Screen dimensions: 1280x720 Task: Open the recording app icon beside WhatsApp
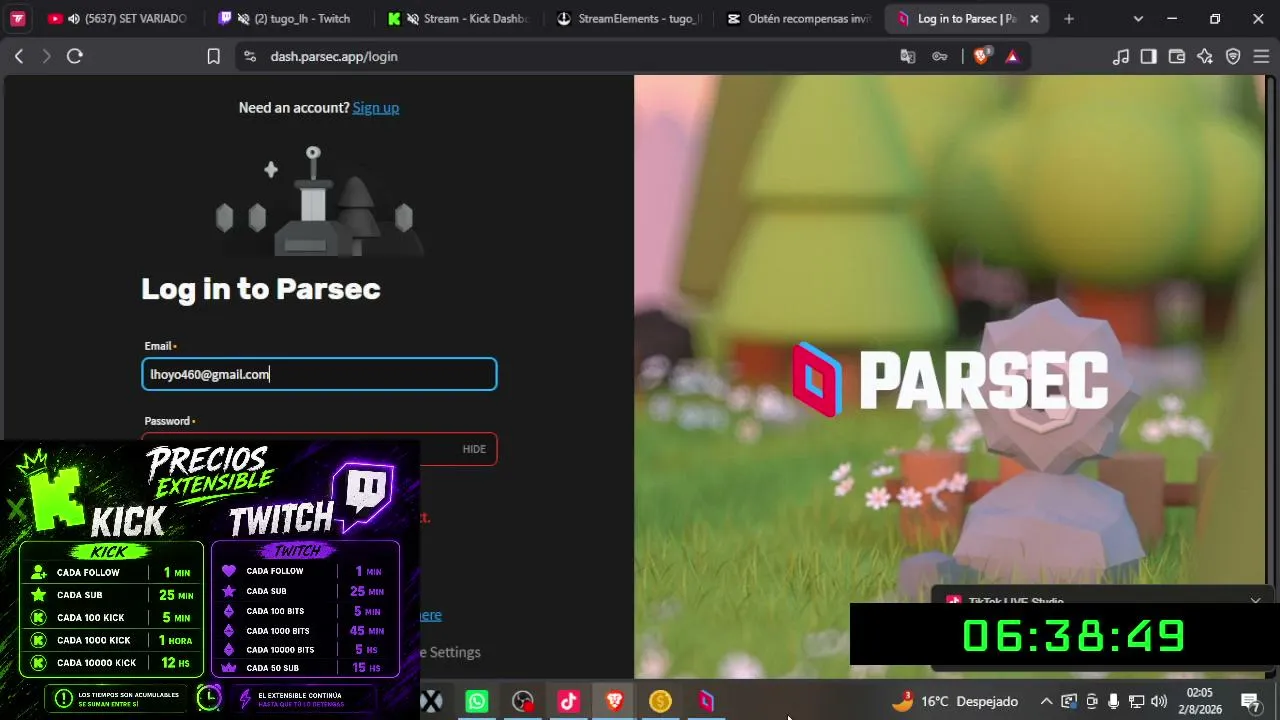[x=523, y=701]
